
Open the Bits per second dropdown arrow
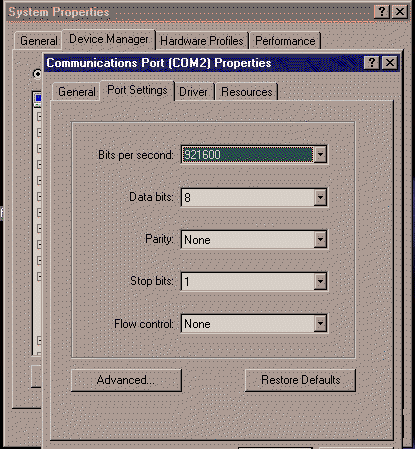pos(320,155)
